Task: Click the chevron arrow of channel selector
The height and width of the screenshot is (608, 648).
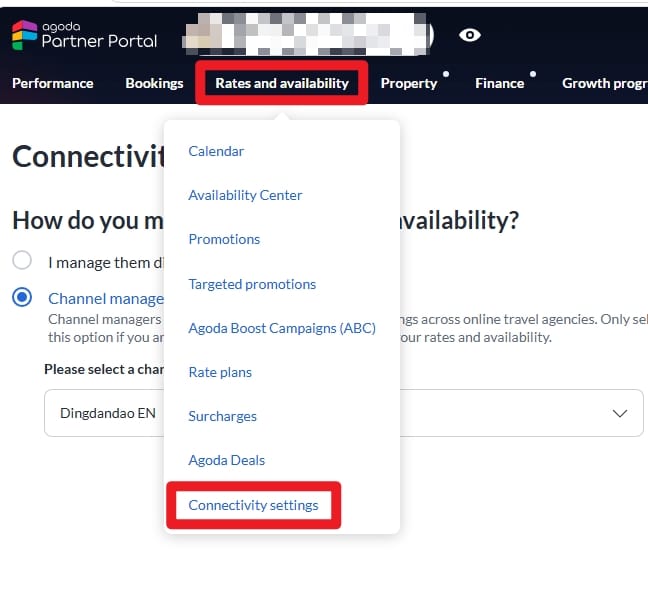Action: 620,413
